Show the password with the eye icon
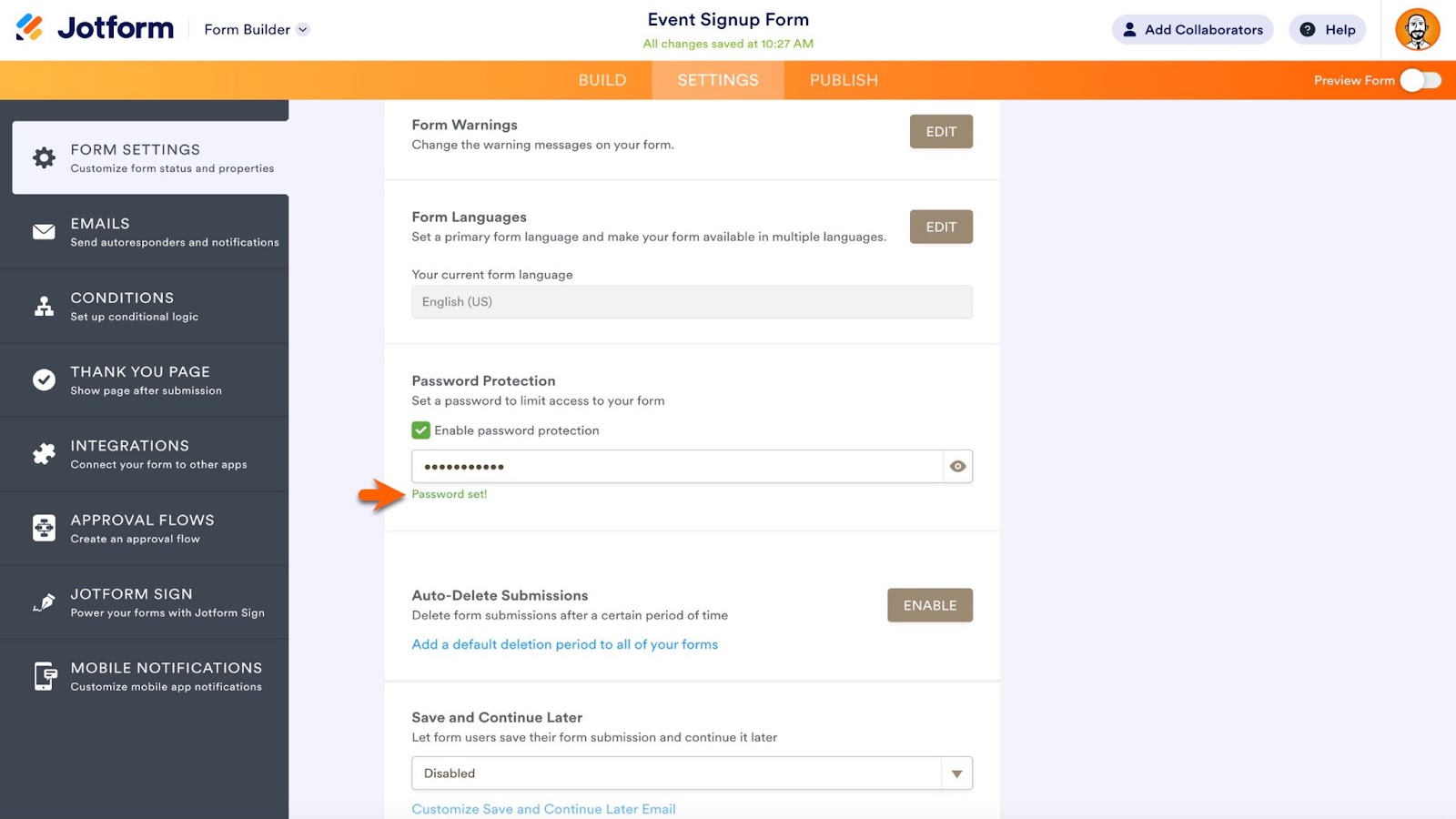 (956, 466)
